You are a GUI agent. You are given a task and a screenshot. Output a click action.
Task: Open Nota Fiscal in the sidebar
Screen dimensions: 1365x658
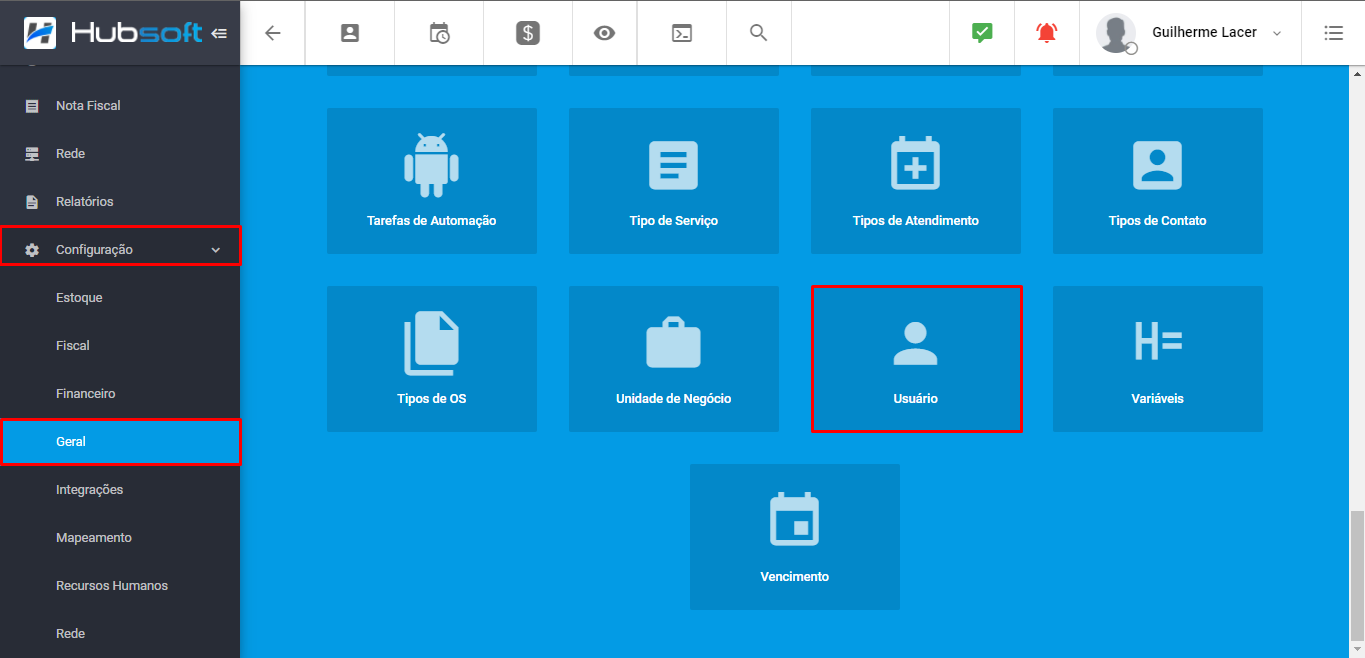click(x=88, y=106)
